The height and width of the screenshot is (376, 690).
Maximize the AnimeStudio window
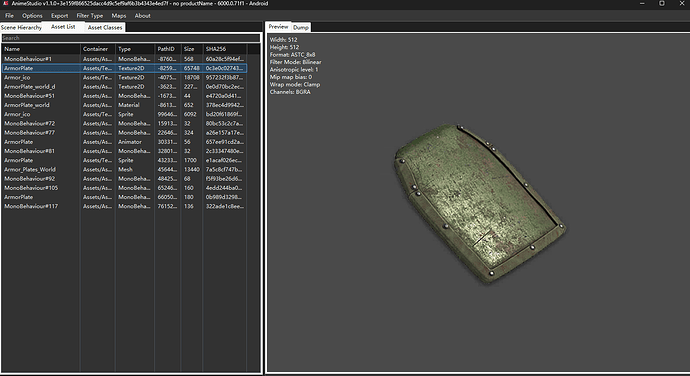coord(662,4)
